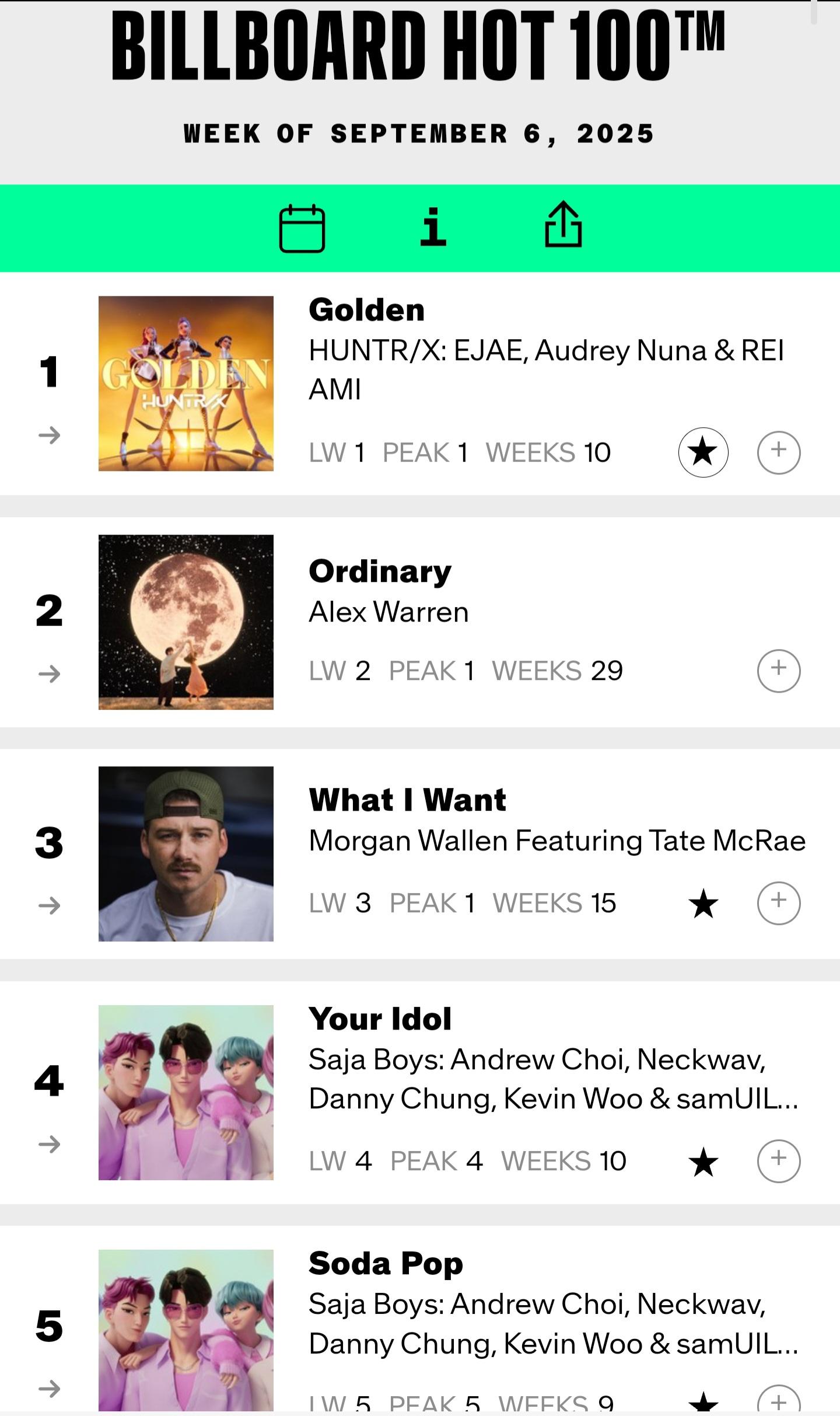Share the Hot 100 chart

[x=563, y=225]
